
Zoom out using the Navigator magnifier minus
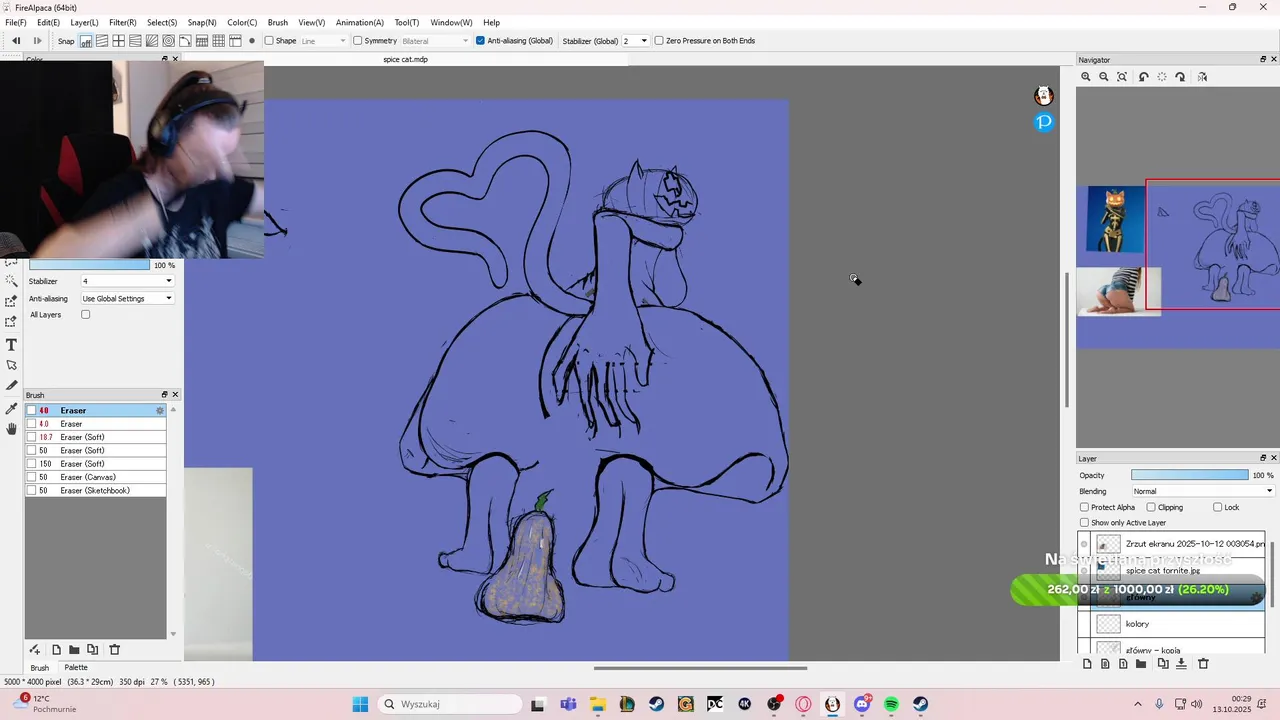[x=1104, y=77]
